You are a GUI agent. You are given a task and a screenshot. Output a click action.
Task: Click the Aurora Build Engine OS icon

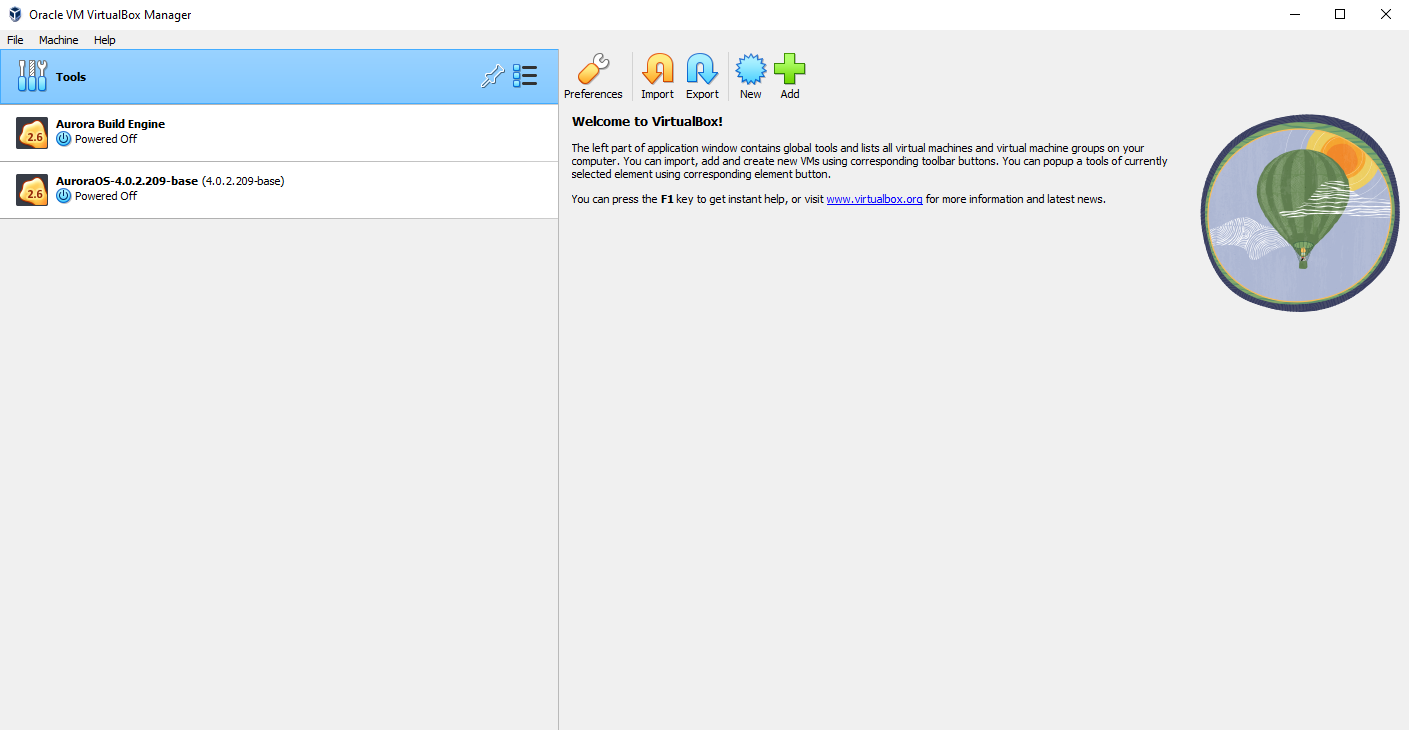(32, 132)
